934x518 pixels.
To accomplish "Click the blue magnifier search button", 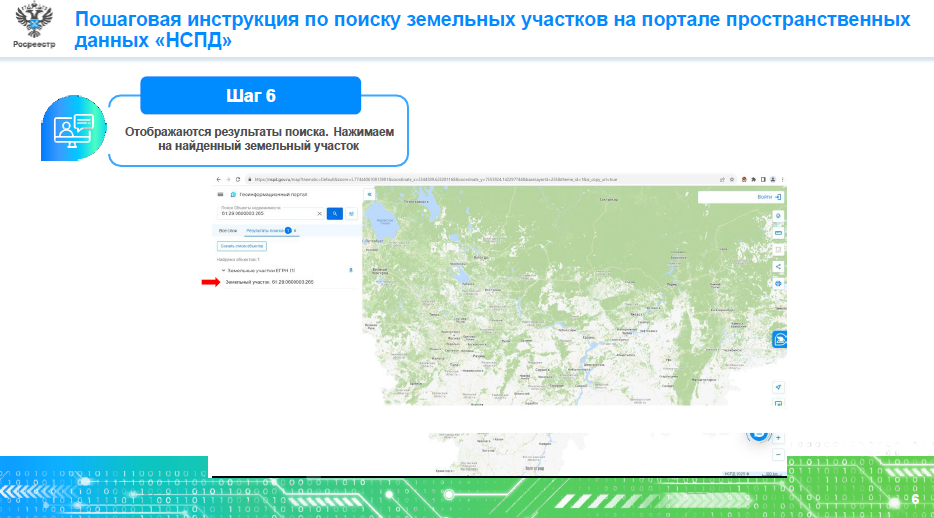I will tap(335, 213).
